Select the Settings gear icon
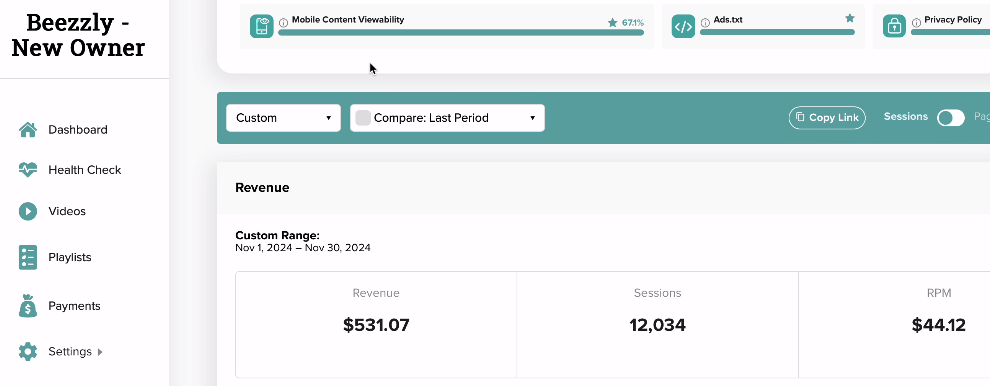The height and width of the screenshot is (386, 990). [28, 351]
